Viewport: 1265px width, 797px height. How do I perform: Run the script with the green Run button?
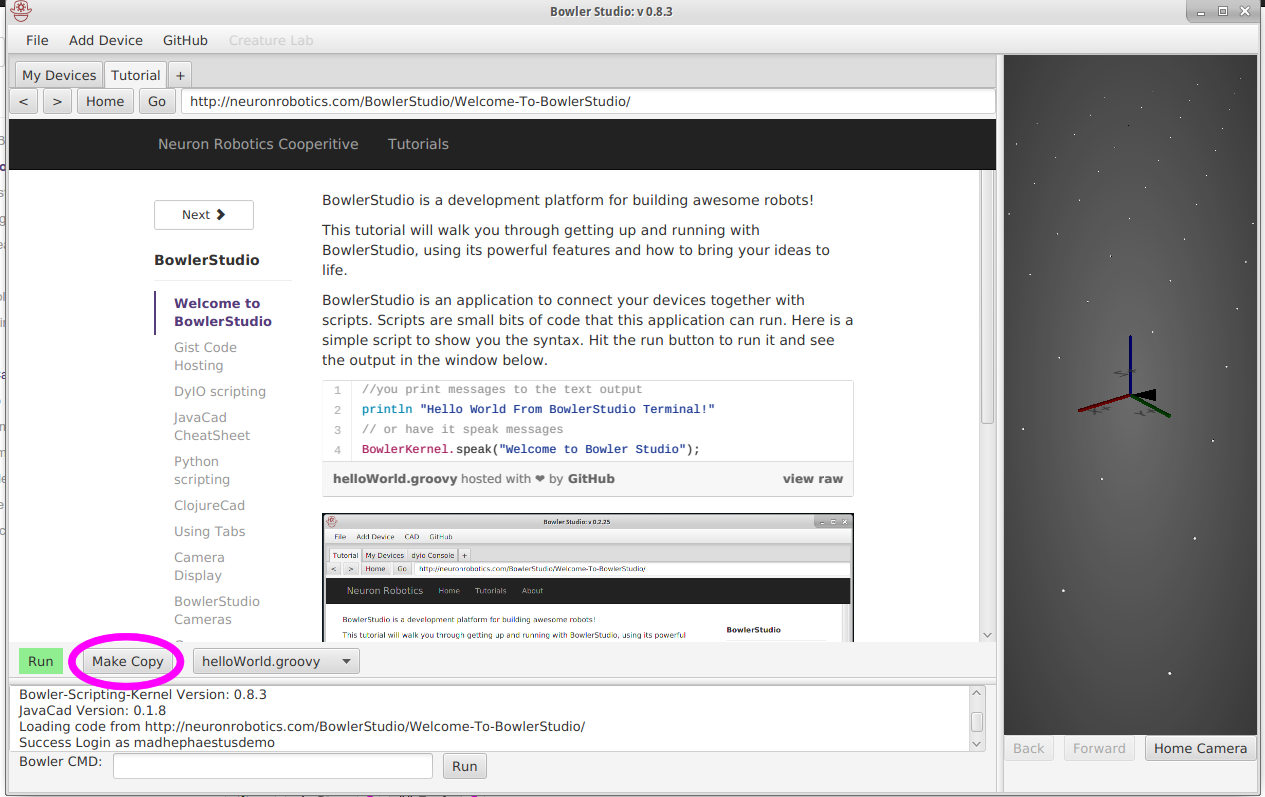click(x=40, y=661)
